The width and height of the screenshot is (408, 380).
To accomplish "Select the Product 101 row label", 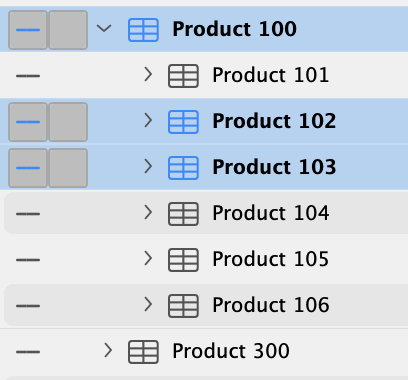I will pyautogui.click(x=271, y=75).
